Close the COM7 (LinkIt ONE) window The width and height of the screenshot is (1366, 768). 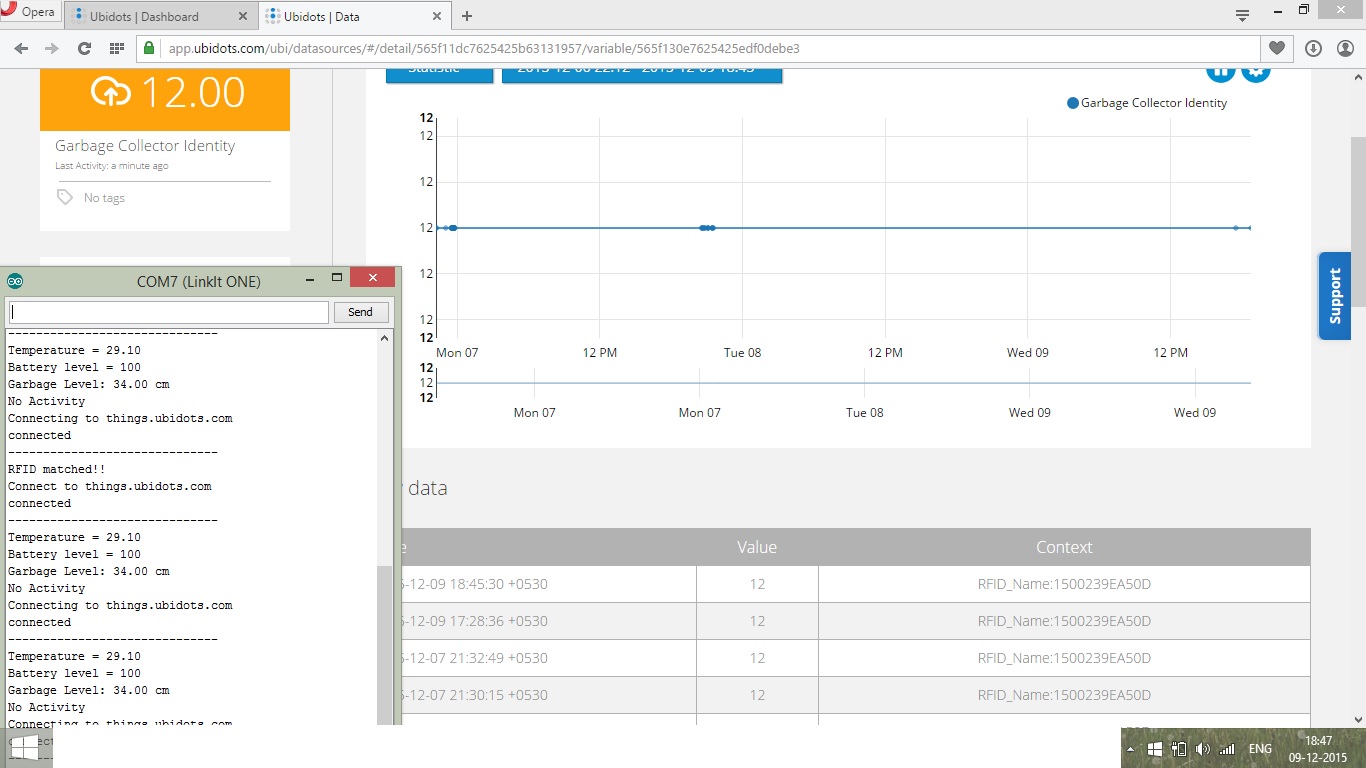coord(373,277)
